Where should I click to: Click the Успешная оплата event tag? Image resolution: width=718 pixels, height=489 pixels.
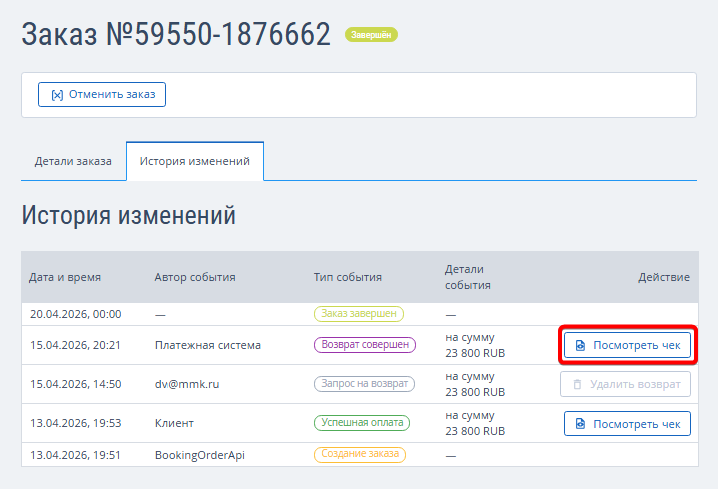pyautogui.click(x=362, y=423)
